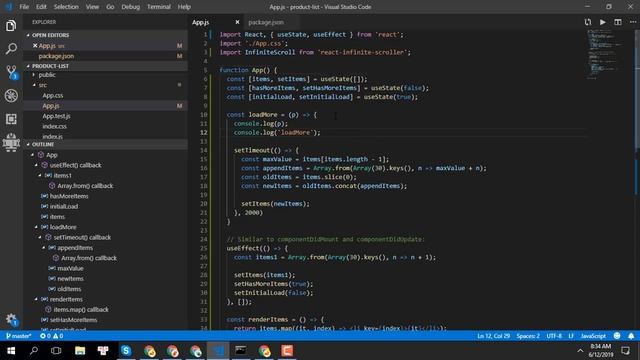Image resolution: width=640 pixels, height=360 pixels.
Task: Split the editor to the right
Action: coord(618,22)
